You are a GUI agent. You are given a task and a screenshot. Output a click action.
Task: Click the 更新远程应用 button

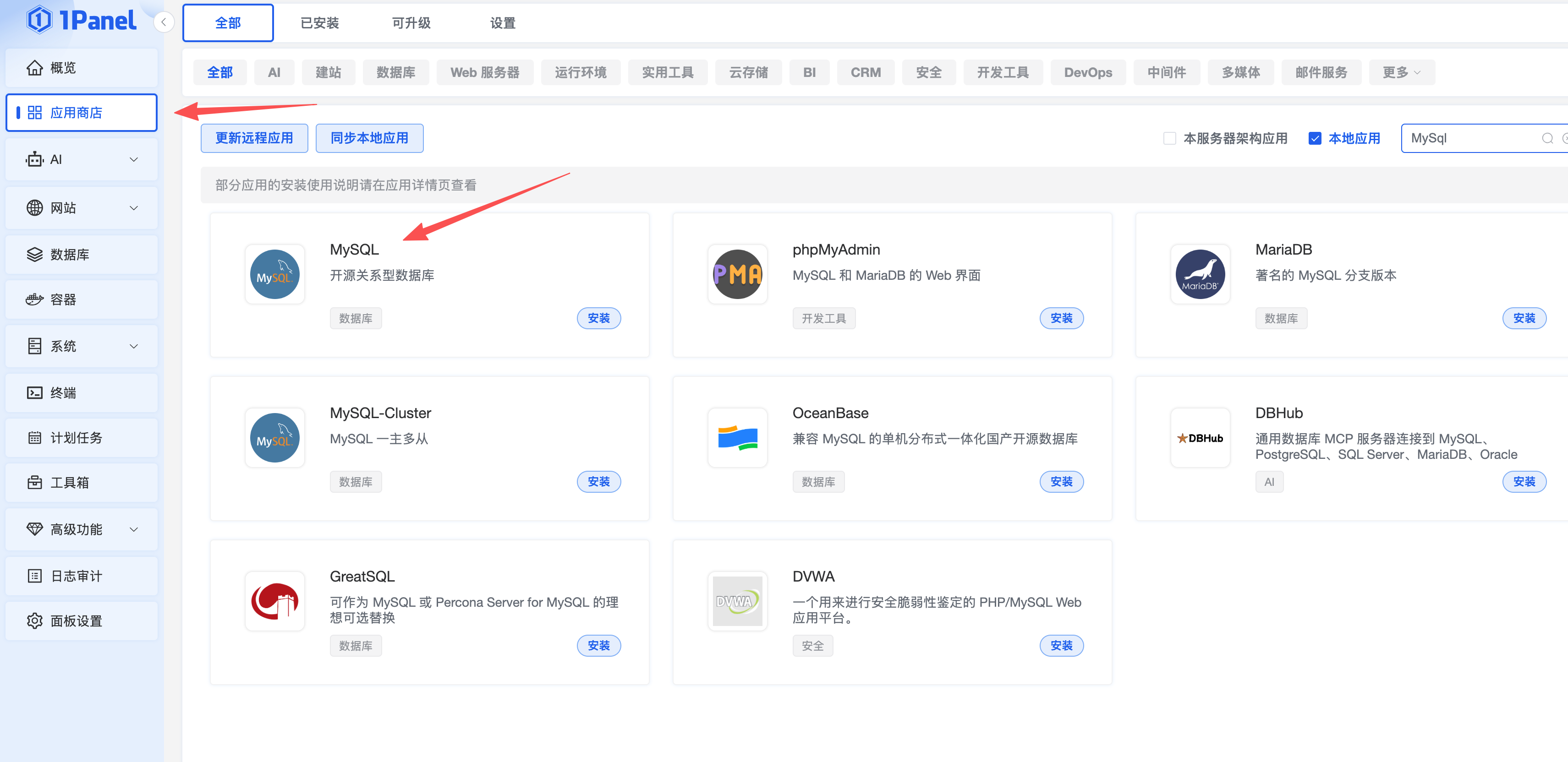point(254,138)
